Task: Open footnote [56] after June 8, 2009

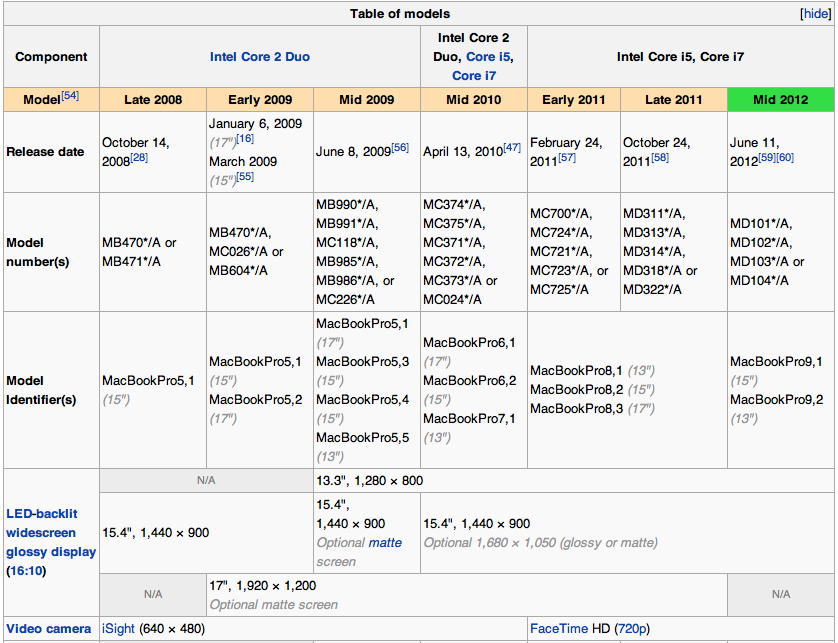Action: click(400, 148)
